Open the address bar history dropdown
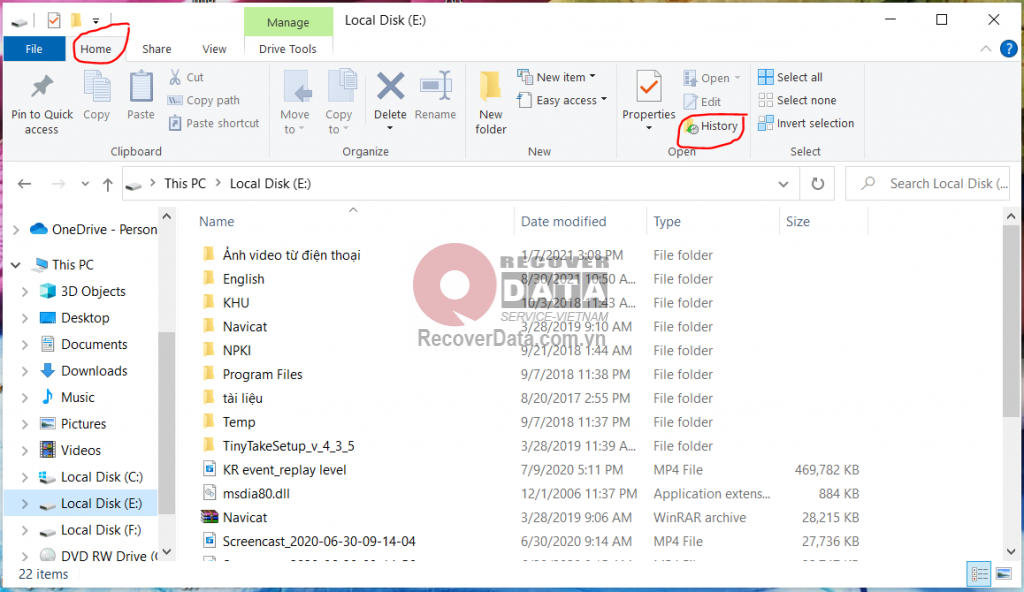The height and width of the screenshot is (592, 1024). [x=783, y=184]
